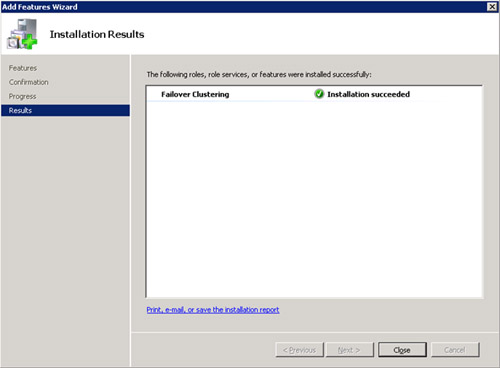Click the empty sidebar area below Results
Viewport: 500px width, 368px height.
point(65,240)
